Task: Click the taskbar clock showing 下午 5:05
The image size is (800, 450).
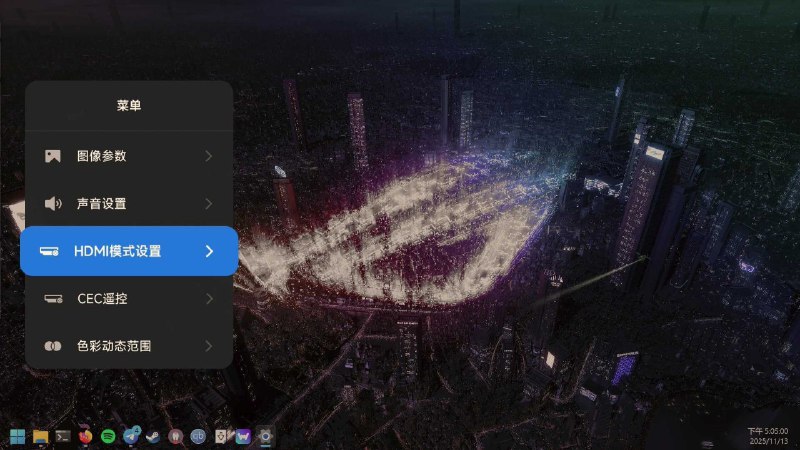Action: pos(768,435)
